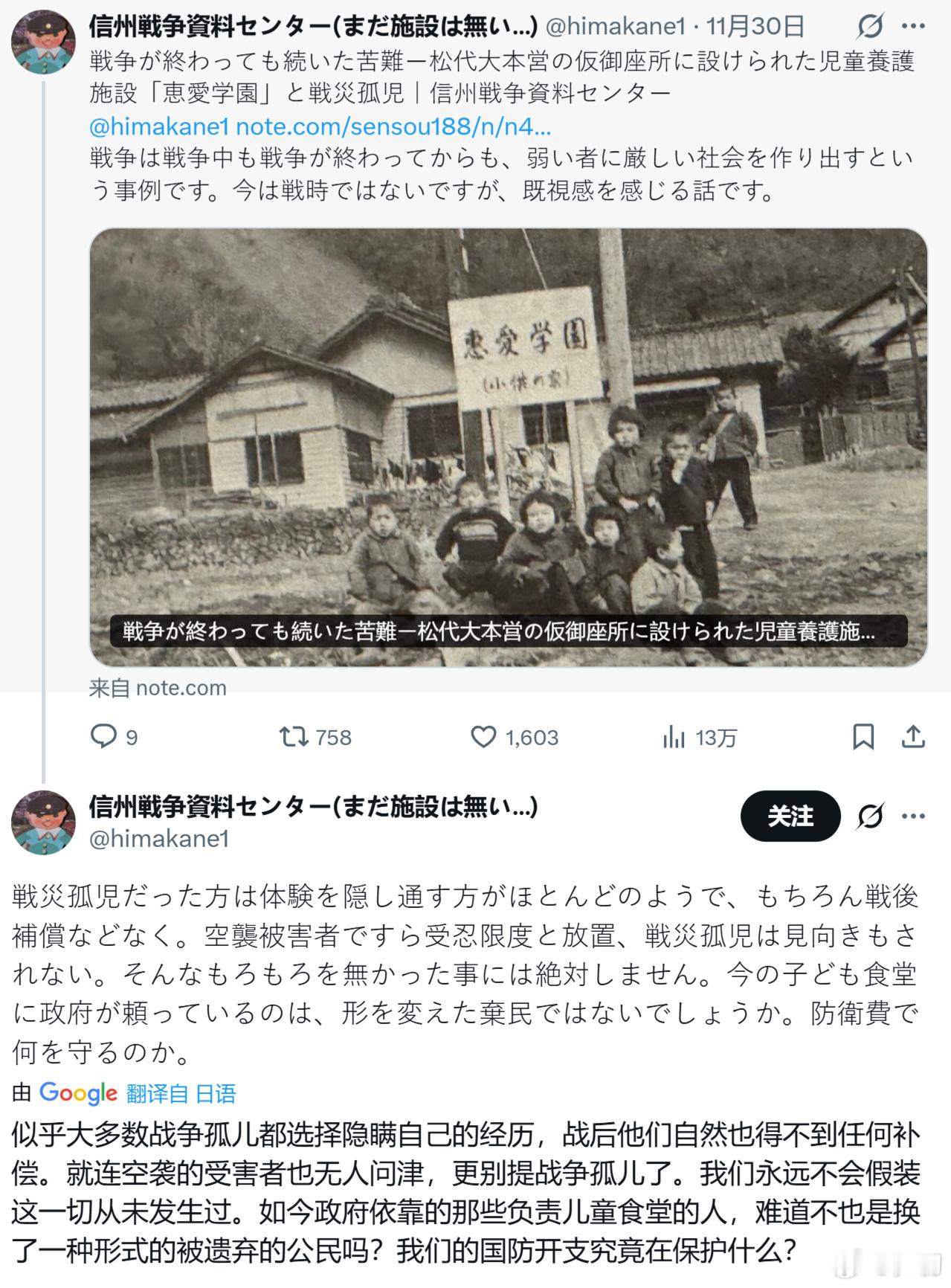Open the 恵愛学園 photo link card
The image size is (951, 1288).
pos(509,447)
